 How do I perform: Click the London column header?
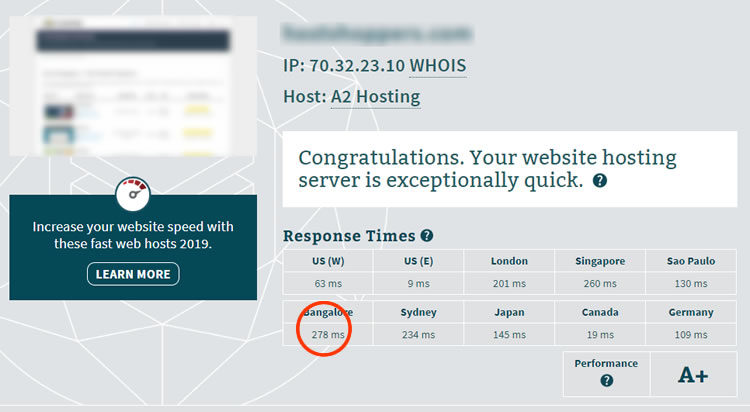pos(509,261)
